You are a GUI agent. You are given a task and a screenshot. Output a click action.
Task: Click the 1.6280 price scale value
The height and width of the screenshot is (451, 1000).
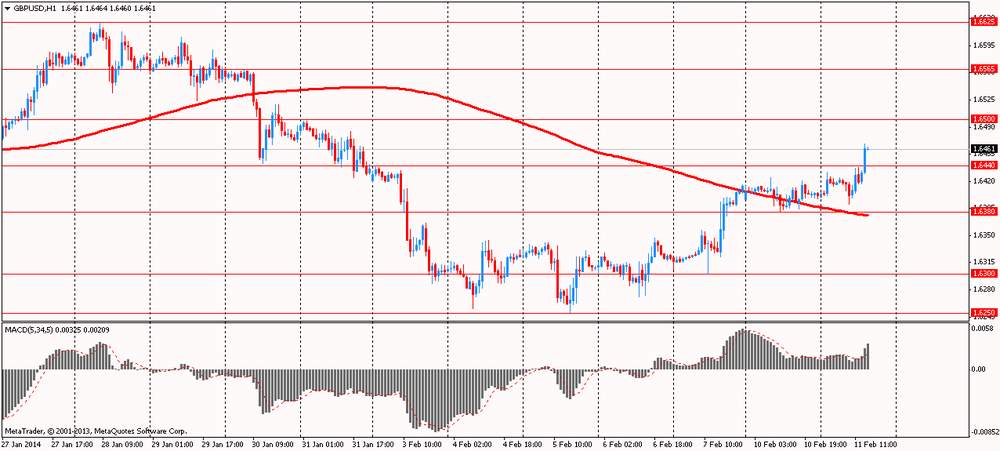tap(983, 289)
